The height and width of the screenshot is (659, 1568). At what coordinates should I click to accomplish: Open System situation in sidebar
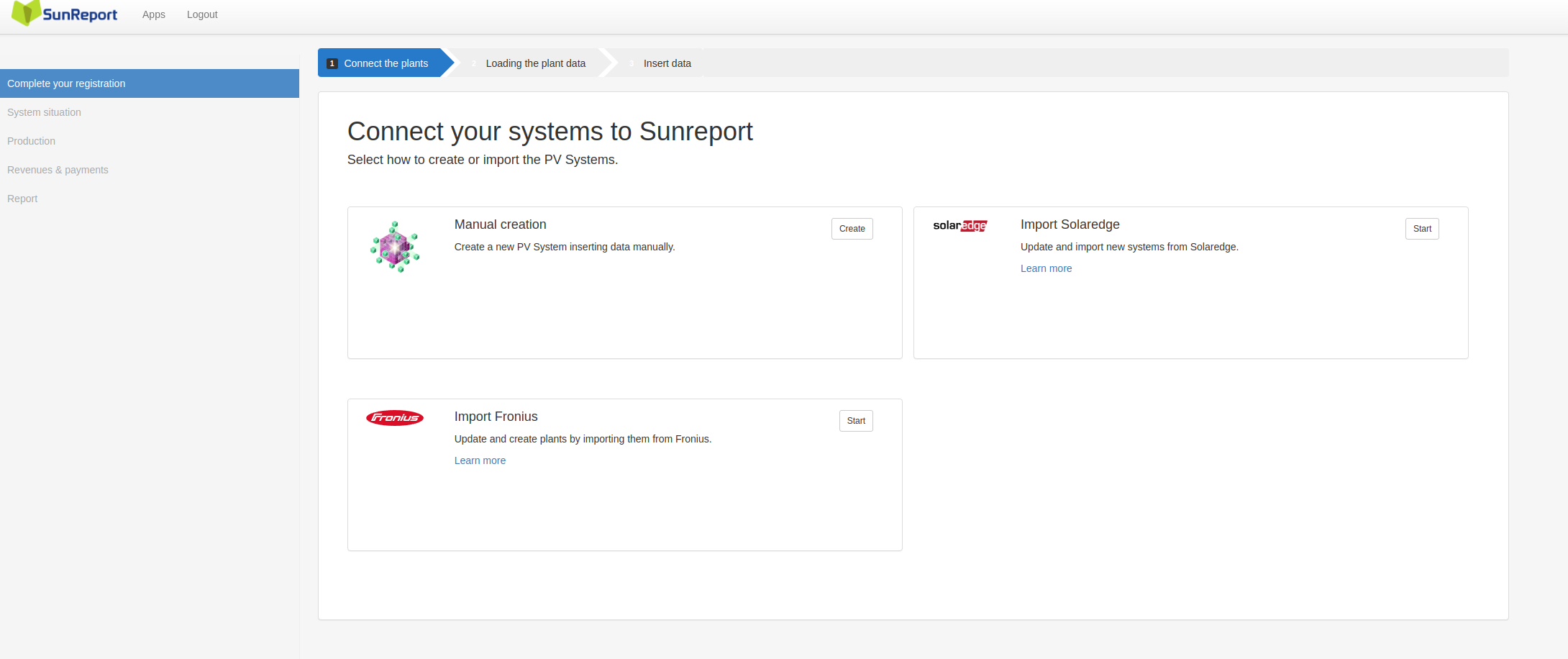pyautogui.click(x=150, y=112)
